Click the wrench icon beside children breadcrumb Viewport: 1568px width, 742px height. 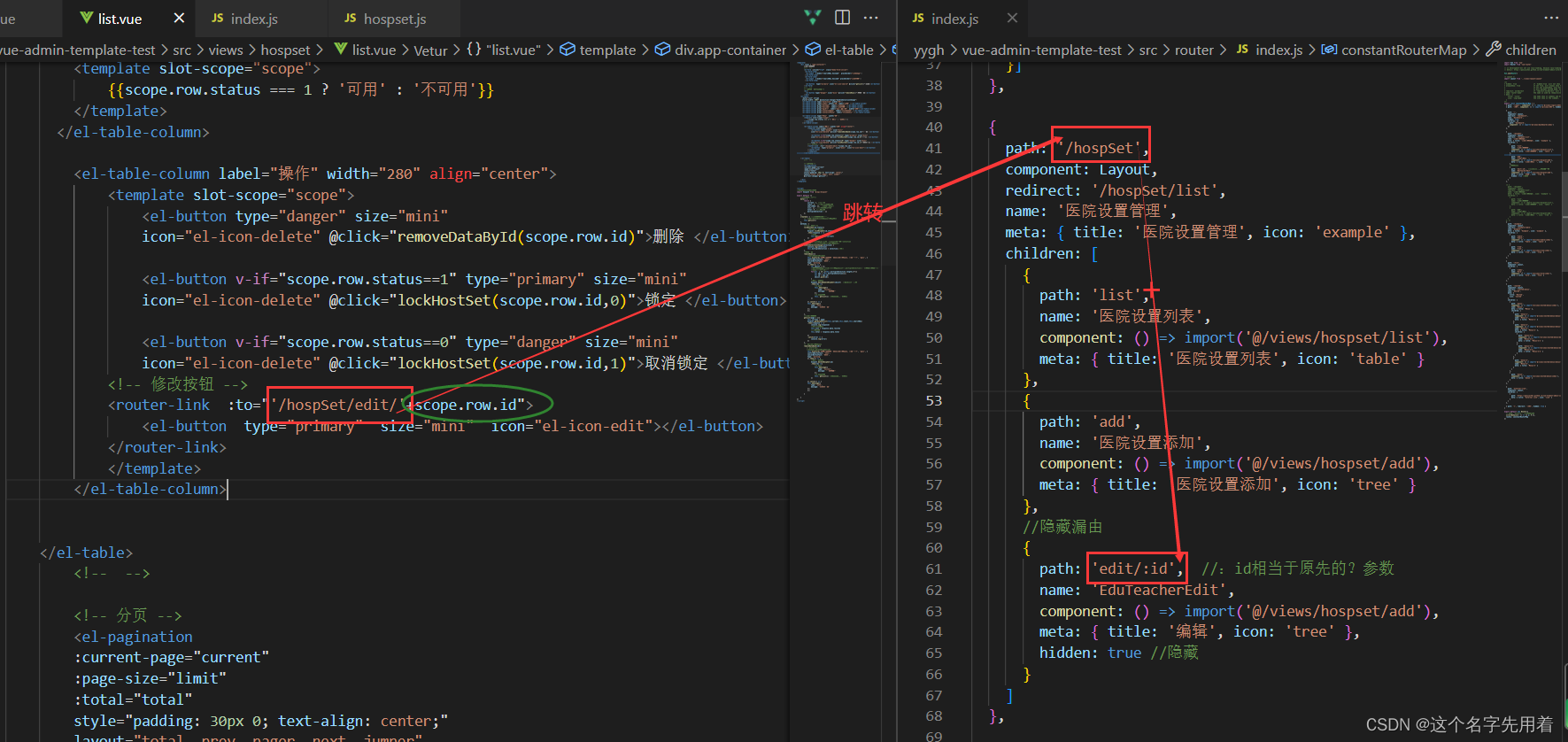1494,50
